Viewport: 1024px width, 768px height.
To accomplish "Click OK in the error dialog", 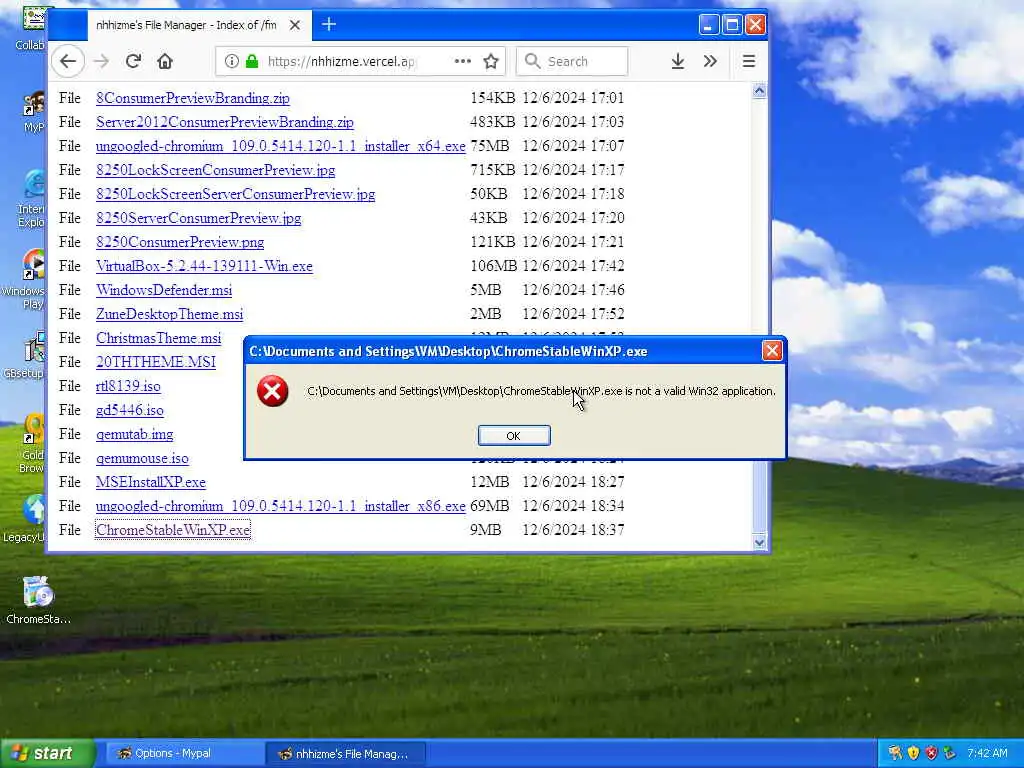I will pyautogui.click(x=514, y=436).
